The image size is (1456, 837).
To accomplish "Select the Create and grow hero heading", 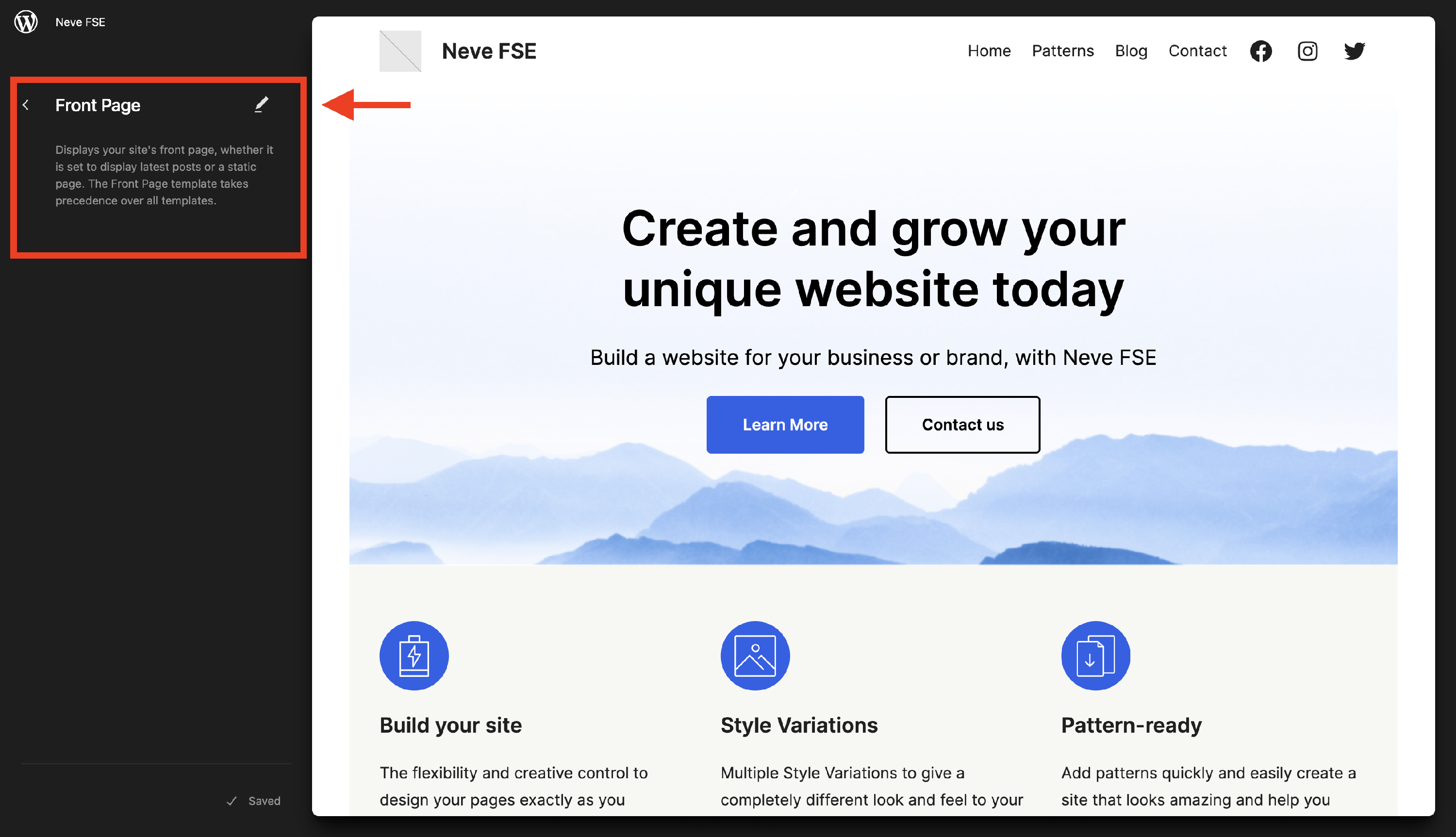I will 873,259.
